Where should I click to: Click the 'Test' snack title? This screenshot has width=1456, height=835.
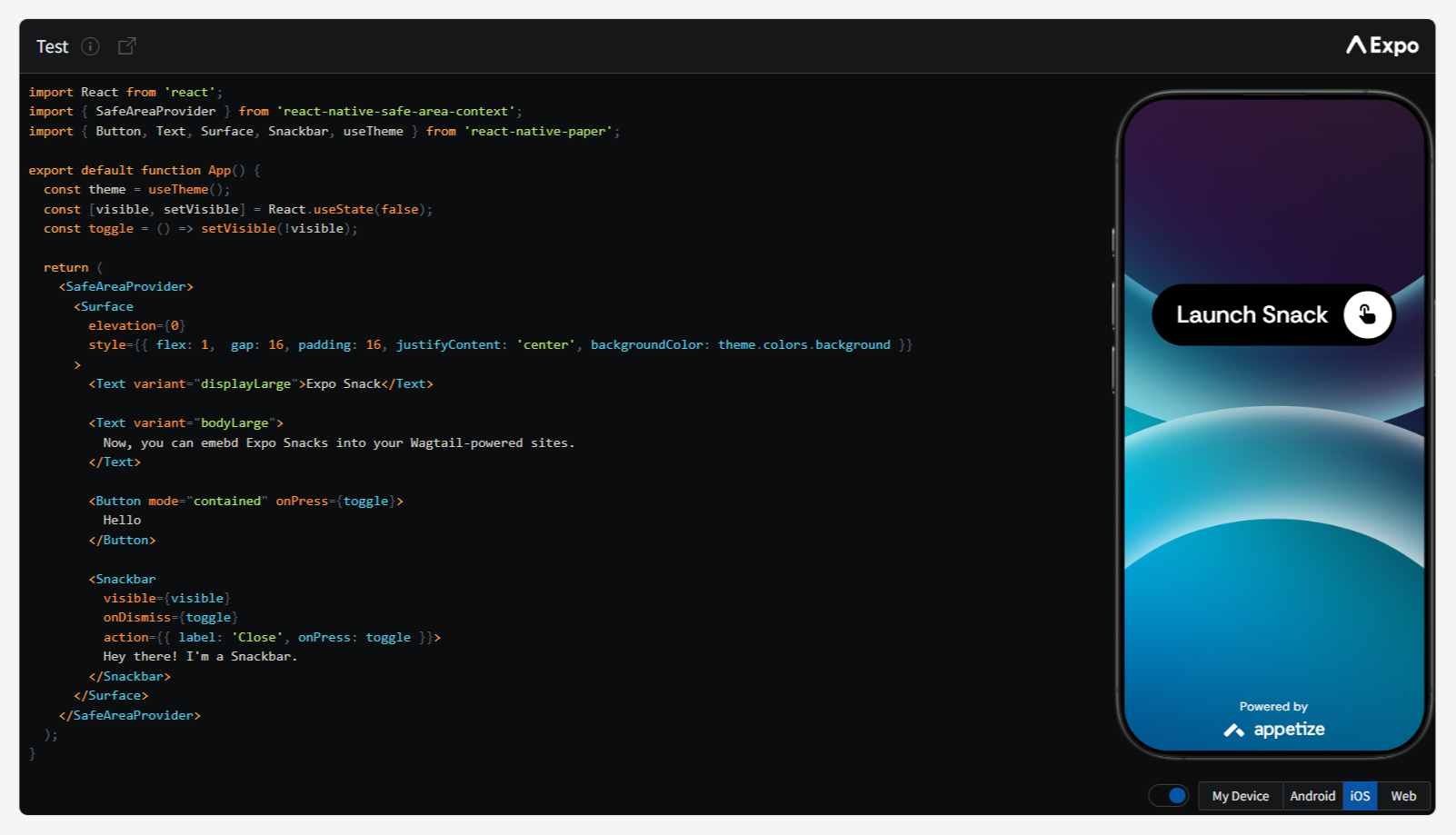(x=53, y=46)
